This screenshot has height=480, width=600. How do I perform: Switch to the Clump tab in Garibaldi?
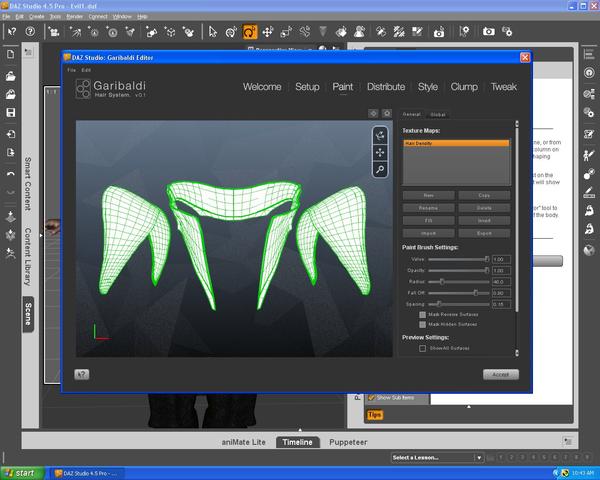coord(464,87)
